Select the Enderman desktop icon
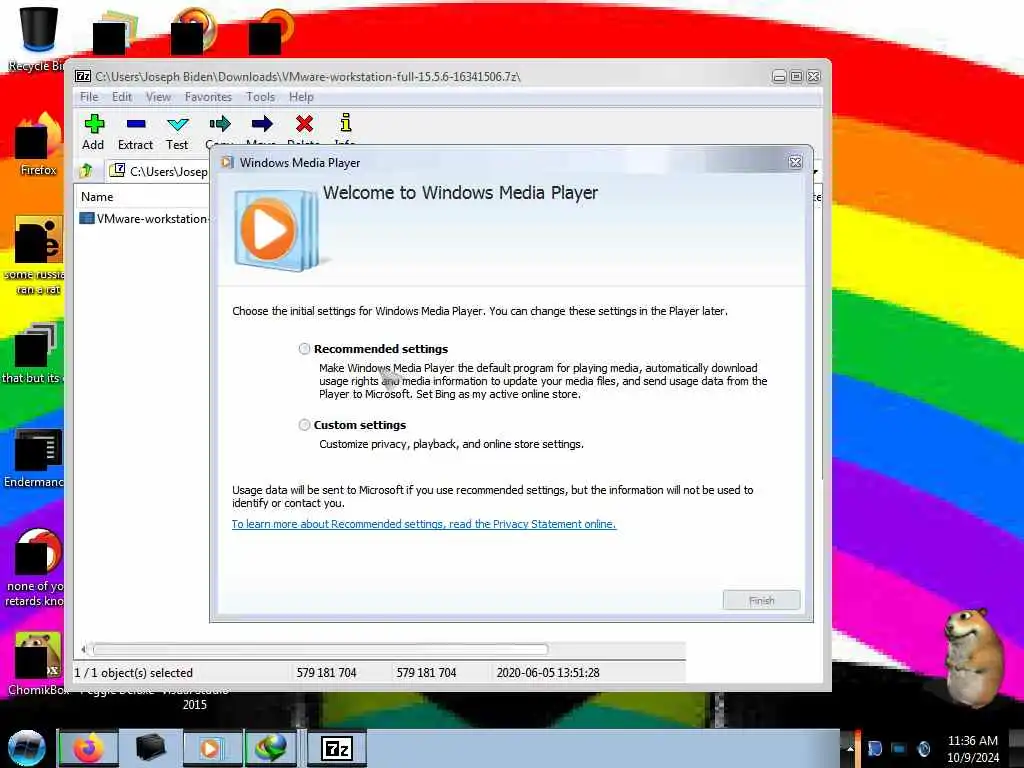Viewport: 1024px width, 768px height. point(36,458)
